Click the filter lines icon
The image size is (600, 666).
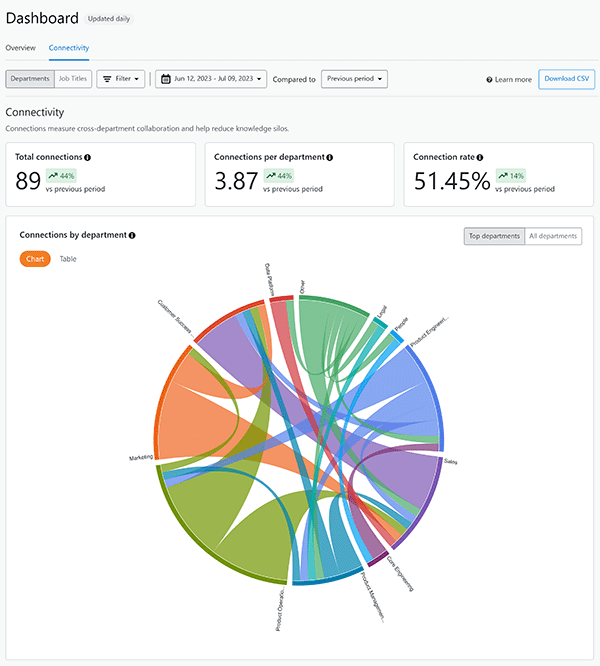pos(106,79)
